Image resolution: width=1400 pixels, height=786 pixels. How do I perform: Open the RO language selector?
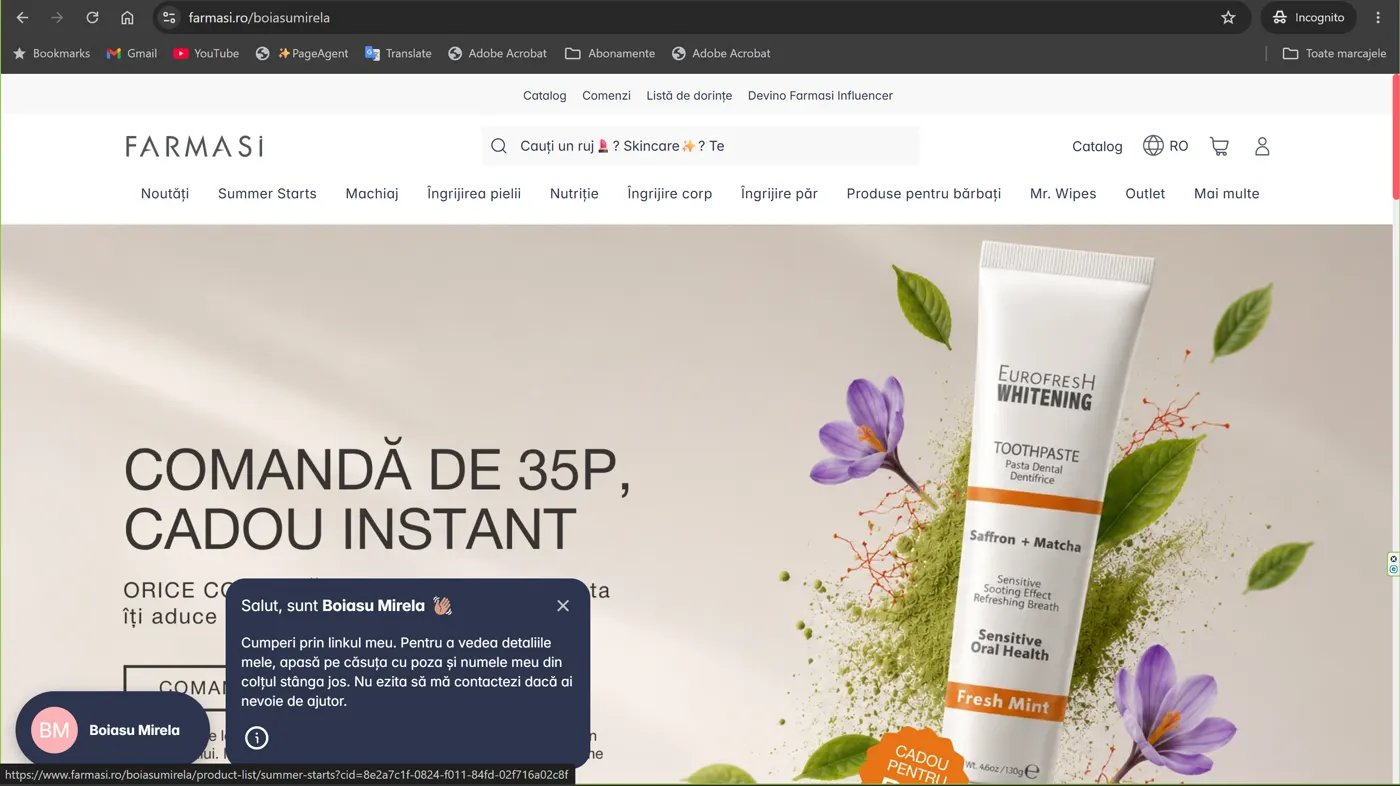(1166, 146)
